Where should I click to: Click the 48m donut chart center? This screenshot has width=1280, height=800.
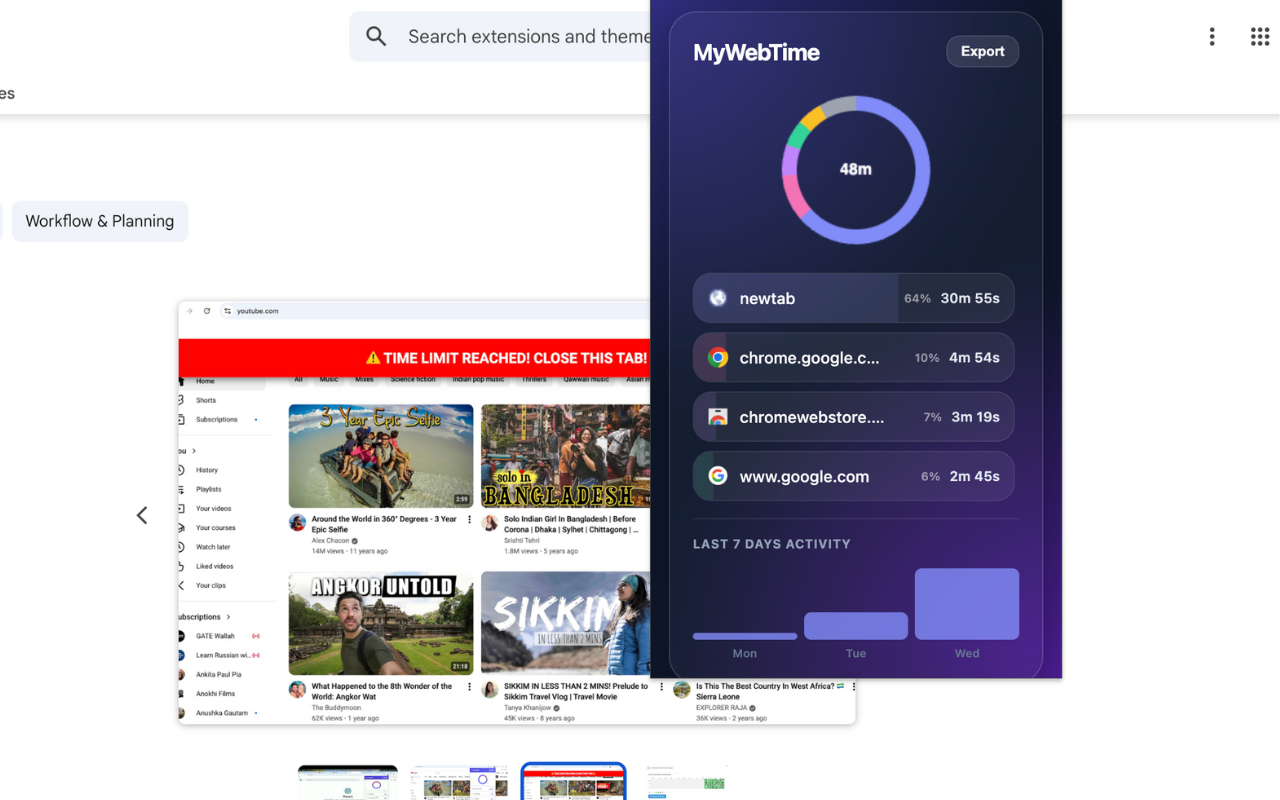click(x=855, y=170)
